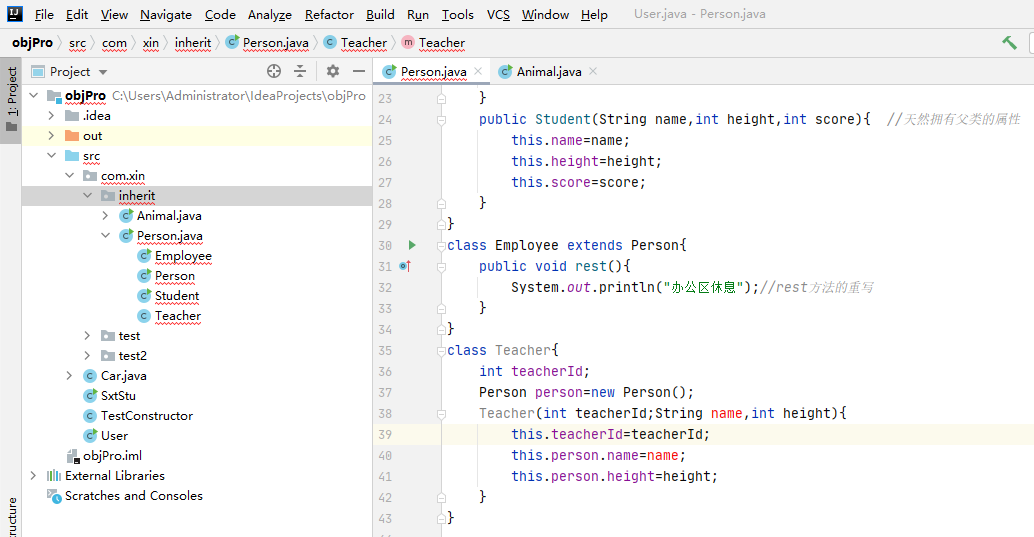Open the Analyze menu
The height and width of the screenshot is (537, 1034).
pyautogui.click(x=270, y=15)
